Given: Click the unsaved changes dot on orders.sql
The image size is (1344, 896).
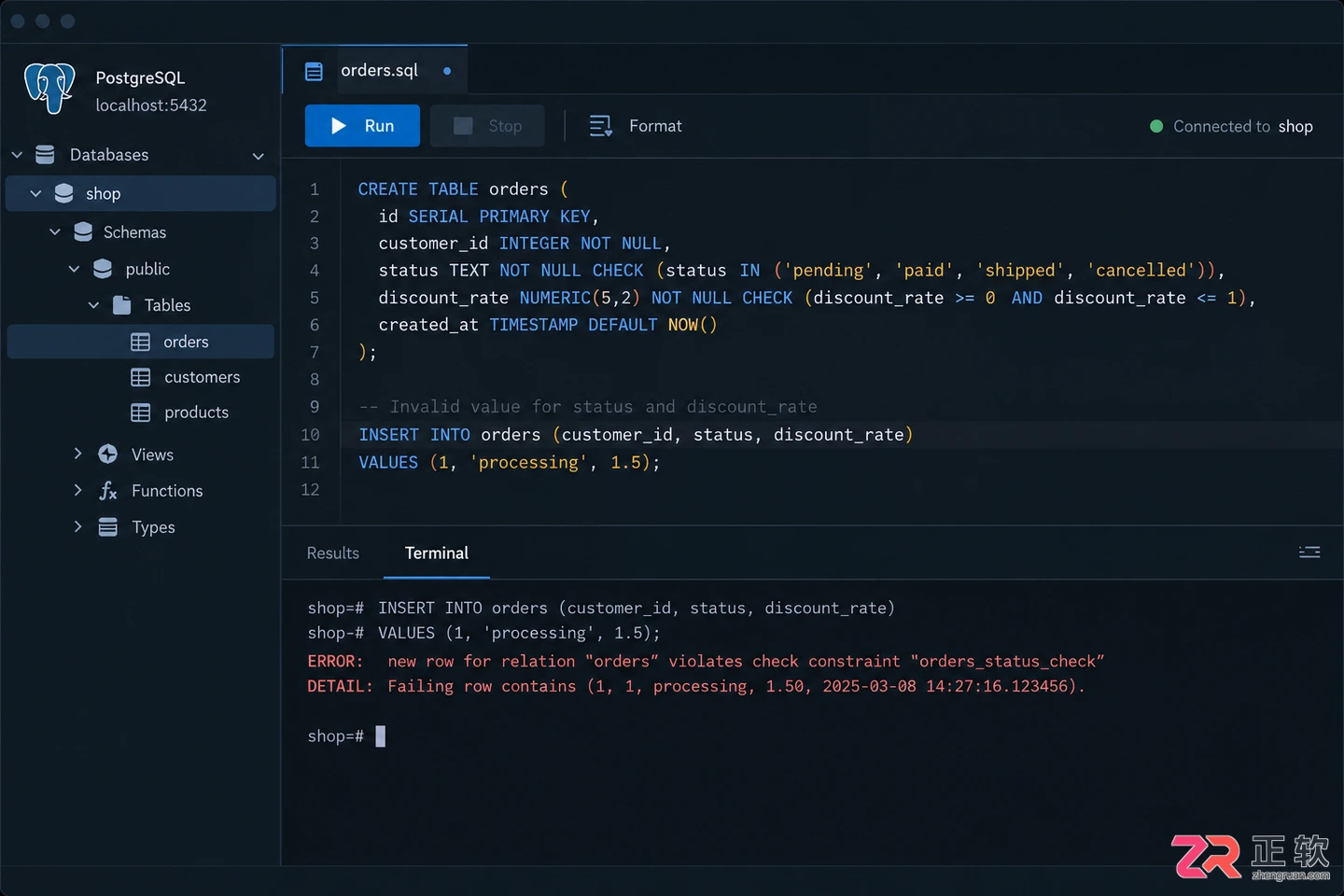Looking at the screenshot, I should (447, 71).
